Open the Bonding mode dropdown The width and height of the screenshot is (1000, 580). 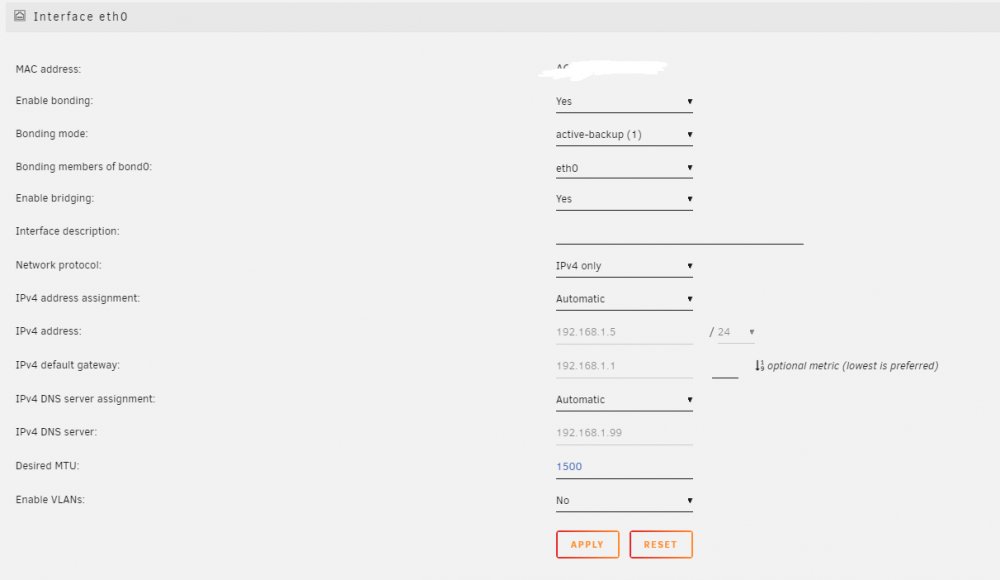click(x=624, y=135)
